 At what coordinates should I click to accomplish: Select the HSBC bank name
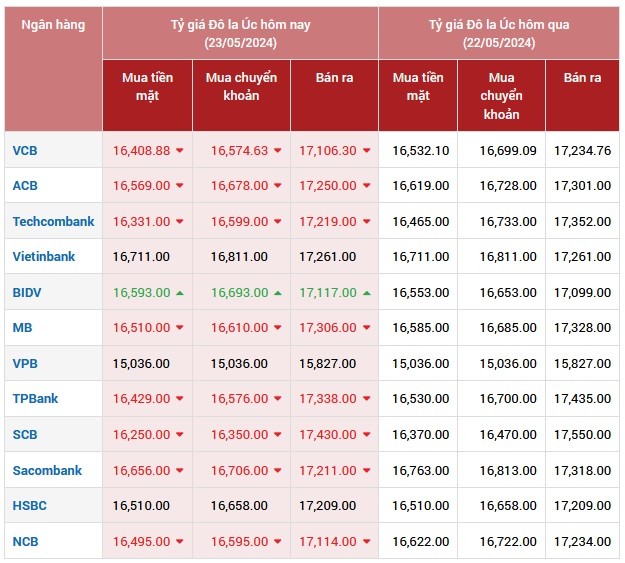click(x=30, y=506)
